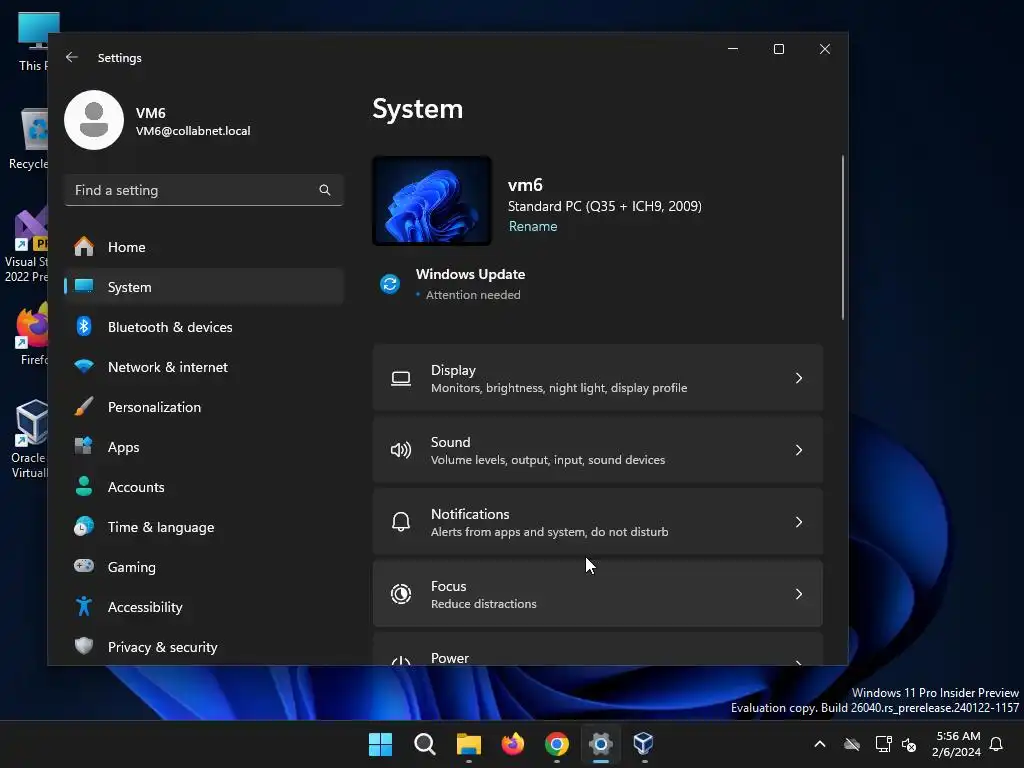The height and width of the screenshot is (768, 1024).
Task: Click the Find a setting search box
Action: [204, 190]
